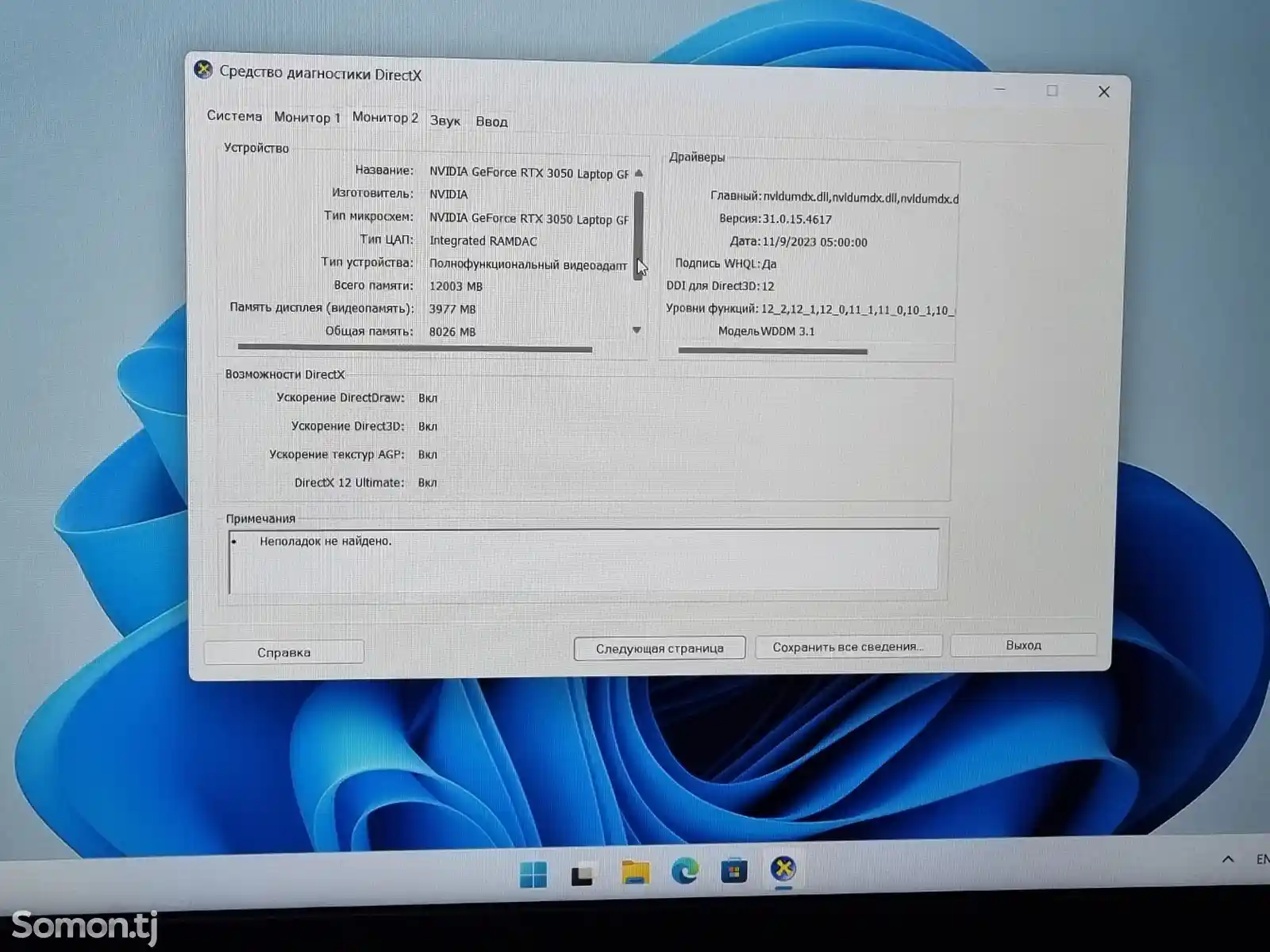The width and height of the screenshot is (1270, 952).
Task: Click Сохранить все сведения button
Action: tap(849, 647)
